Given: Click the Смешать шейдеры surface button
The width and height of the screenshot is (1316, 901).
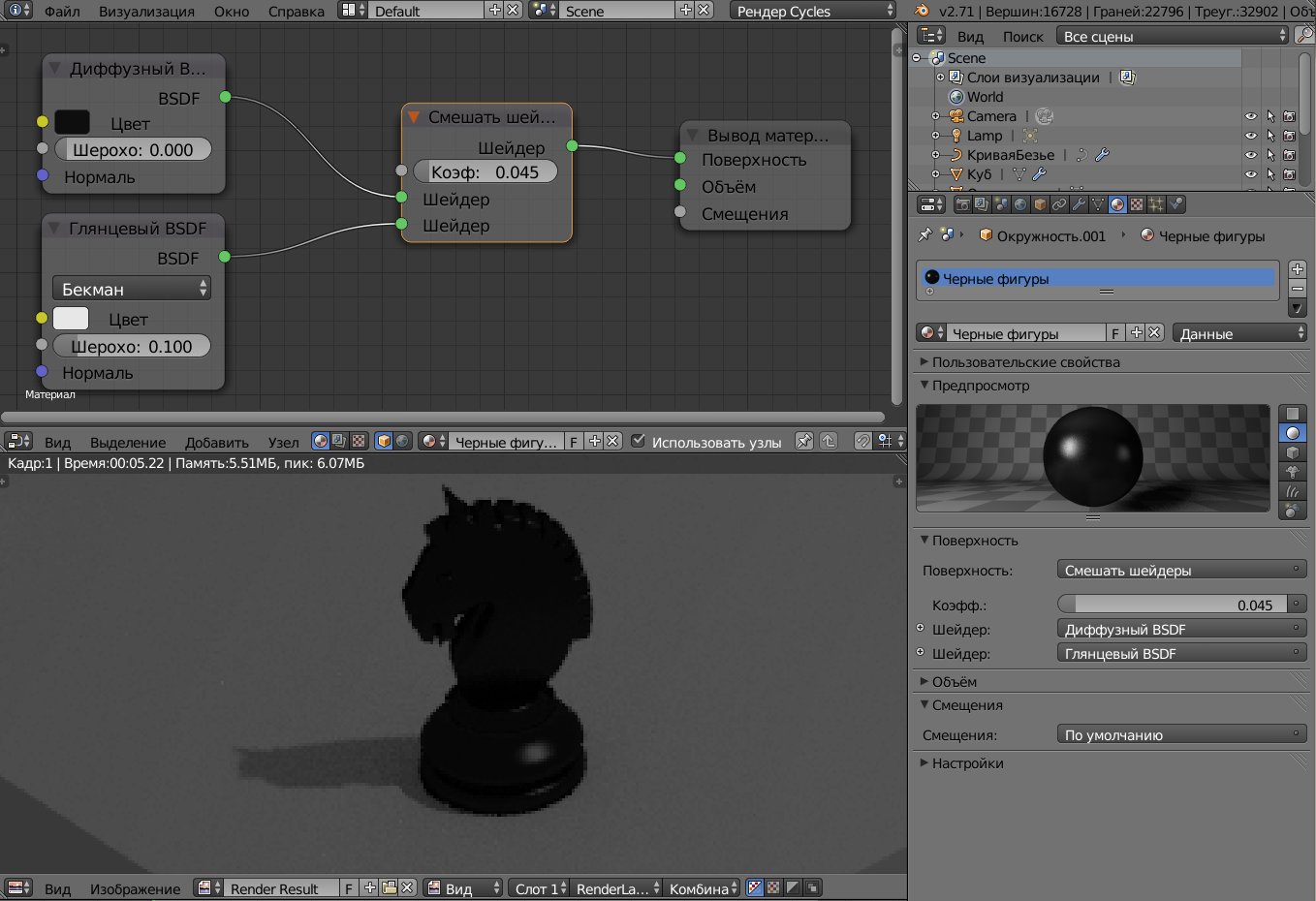Looking at the screenshot, I should click(x=1180, y=571).
